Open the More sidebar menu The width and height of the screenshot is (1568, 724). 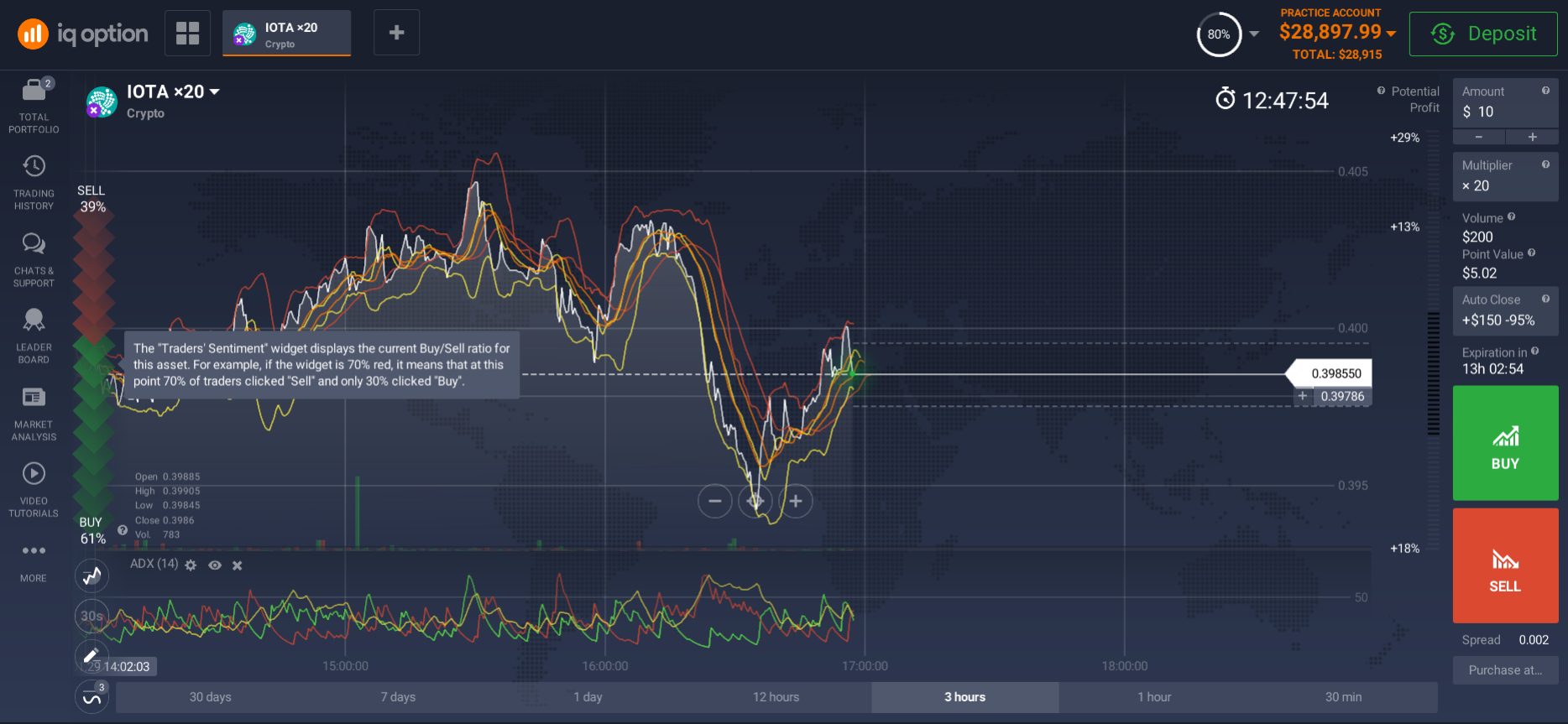click(x=34, y=562)
